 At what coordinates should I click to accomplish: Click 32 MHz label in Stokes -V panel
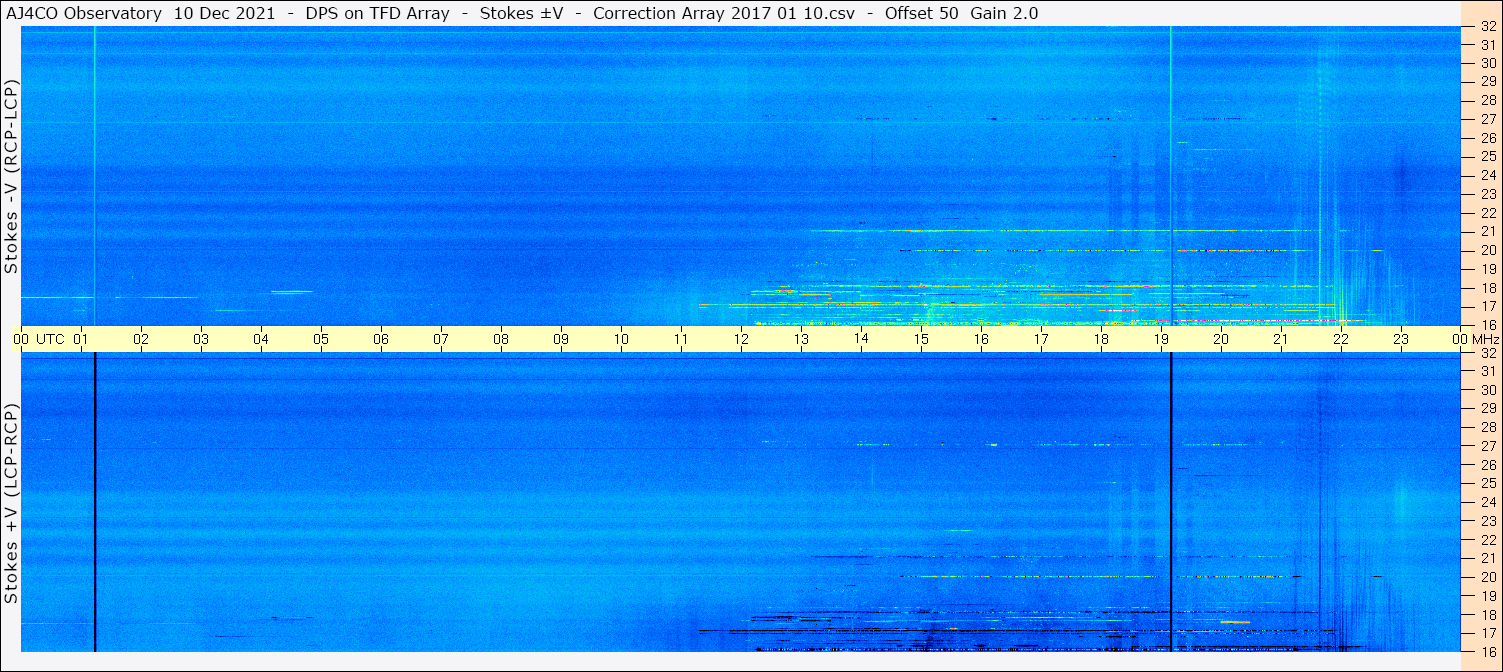coord(1488,28)
